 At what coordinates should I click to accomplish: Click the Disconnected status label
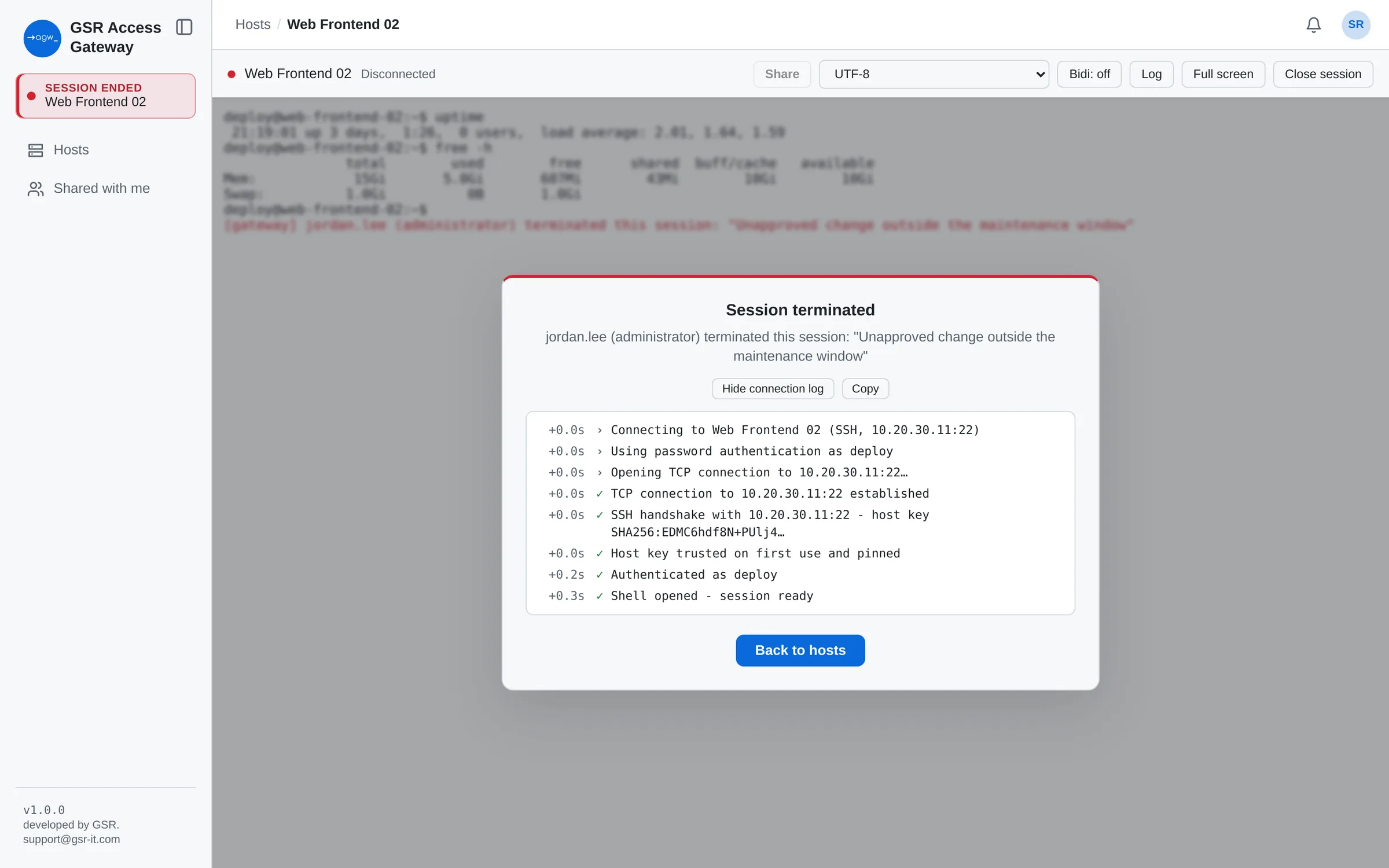pyautogui.click(x=398, y=74)
